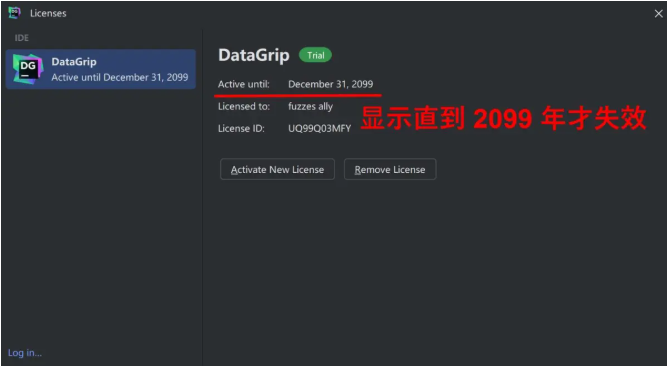The height and width of the screenshot is (367, 667).
Task: Click the DG logo in the IDE list
Action: [x=28, y=69]
